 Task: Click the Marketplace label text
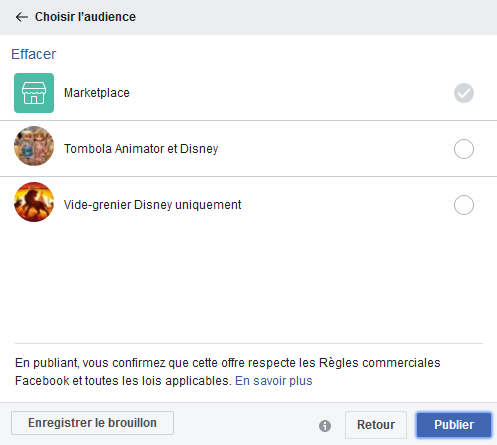pyautogui.click(x=97, y=93)
